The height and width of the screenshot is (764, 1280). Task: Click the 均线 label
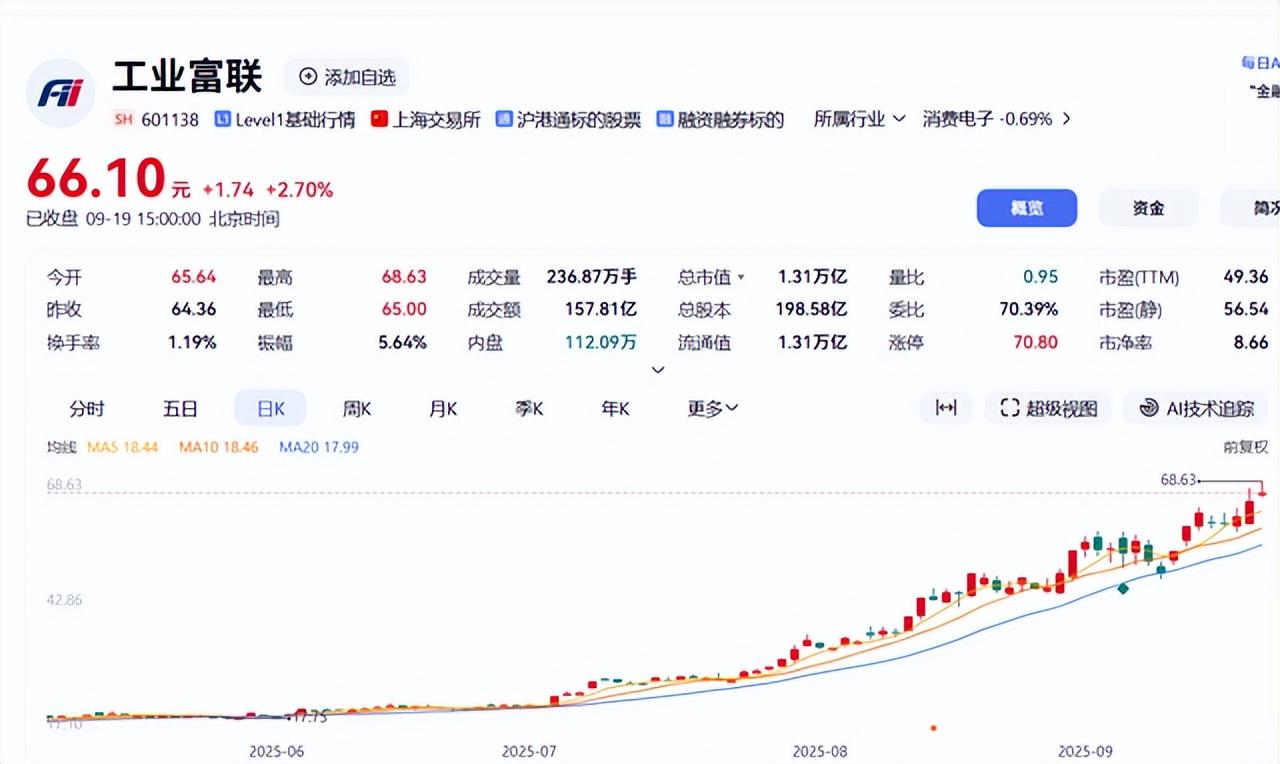tap(61, 447)
